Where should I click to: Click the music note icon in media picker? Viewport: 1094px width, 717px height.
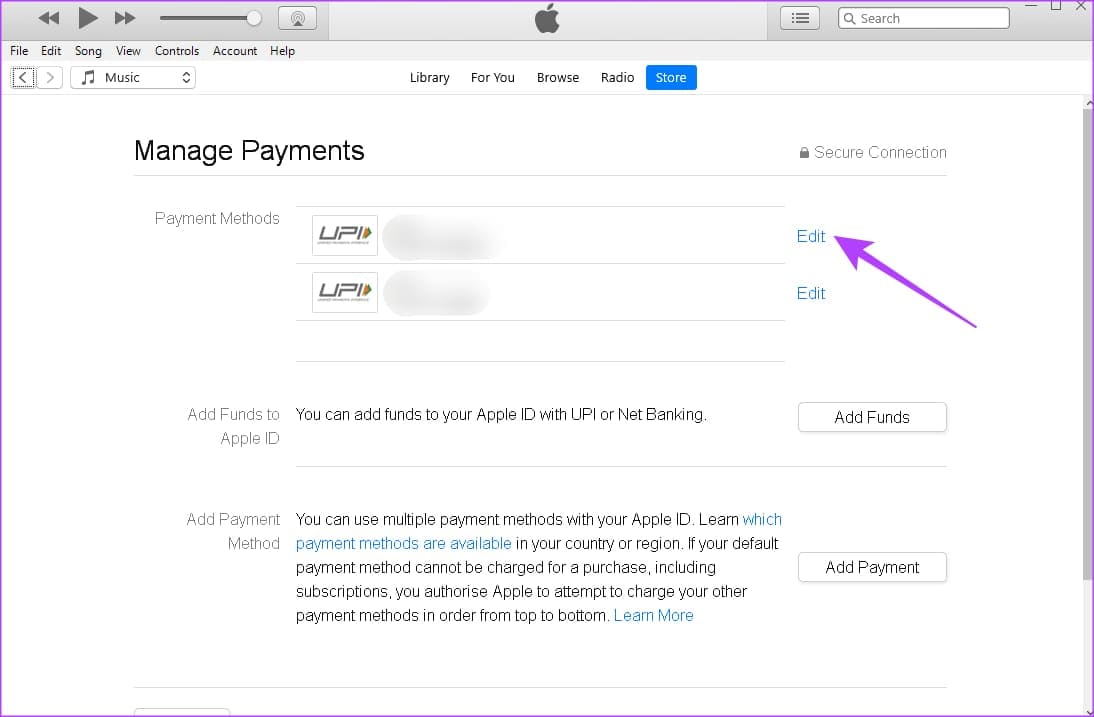88,77
